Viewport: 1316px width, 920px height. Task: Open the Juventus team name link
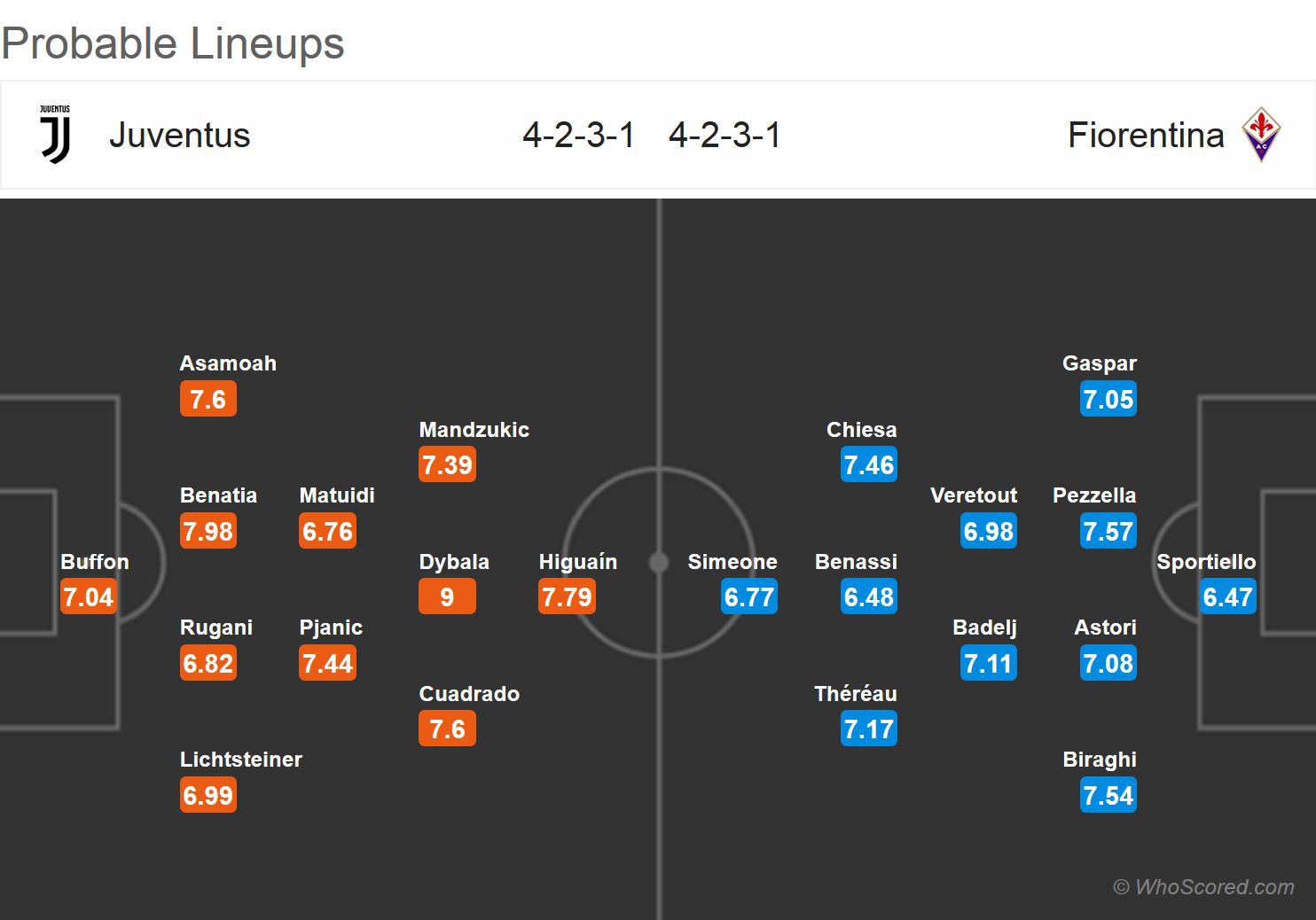click(179, 136)
